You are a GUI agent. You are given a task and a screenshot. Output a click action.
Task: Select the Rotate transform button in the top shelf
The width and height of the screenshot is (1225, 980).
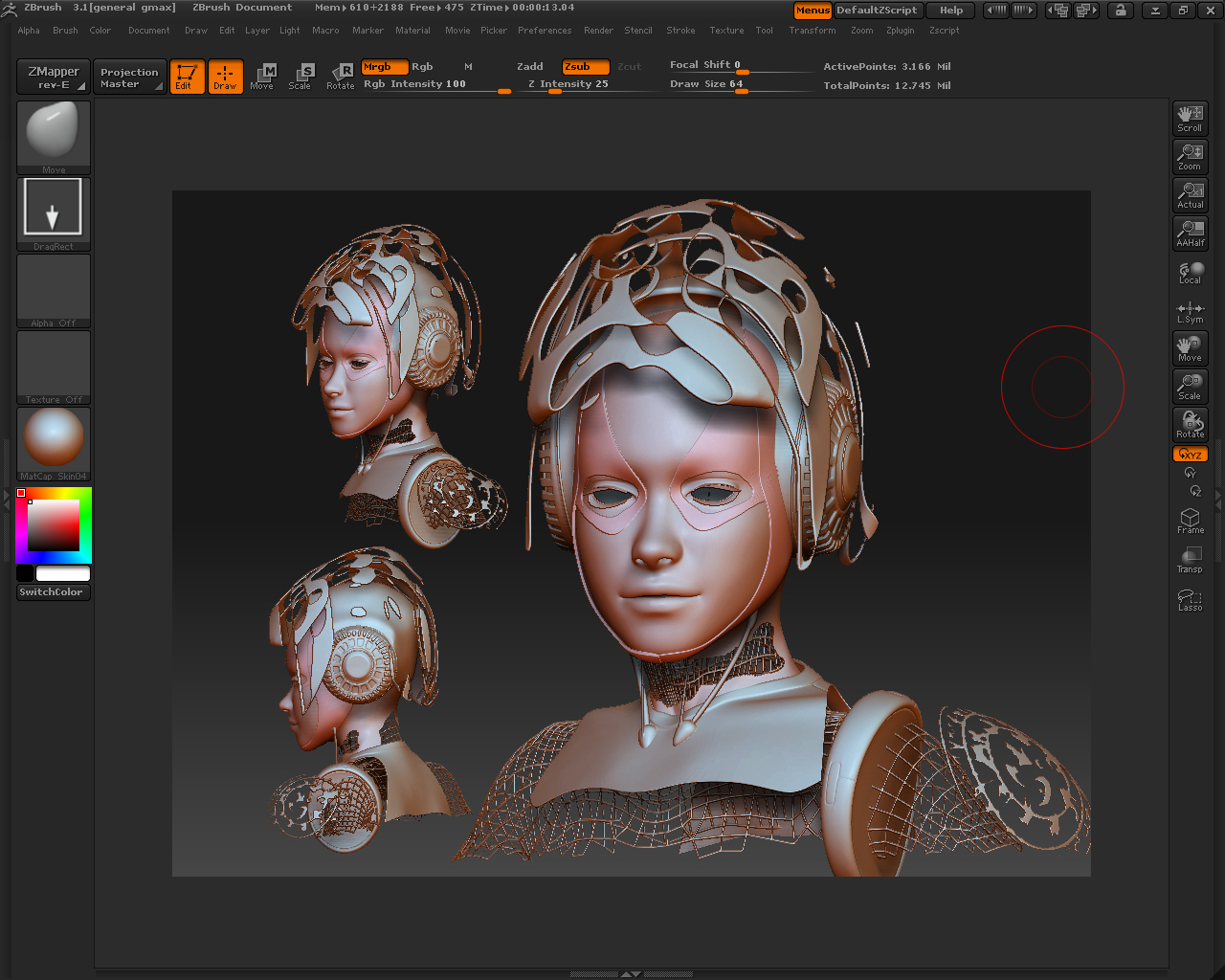pos(341,77)
